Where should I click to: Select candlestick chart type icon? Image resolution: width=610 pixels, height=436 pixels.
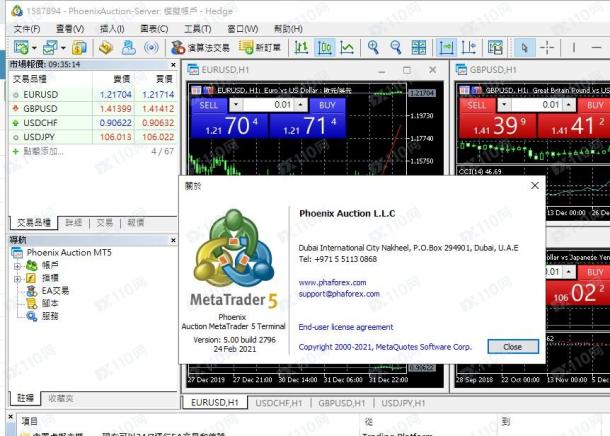click(324, 47)
